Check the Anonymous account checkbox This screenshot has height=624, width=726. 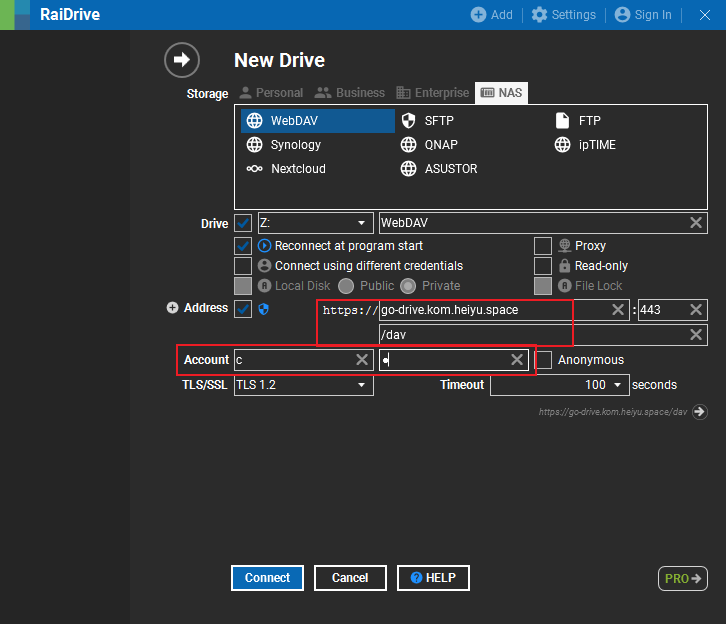[543, 360]
